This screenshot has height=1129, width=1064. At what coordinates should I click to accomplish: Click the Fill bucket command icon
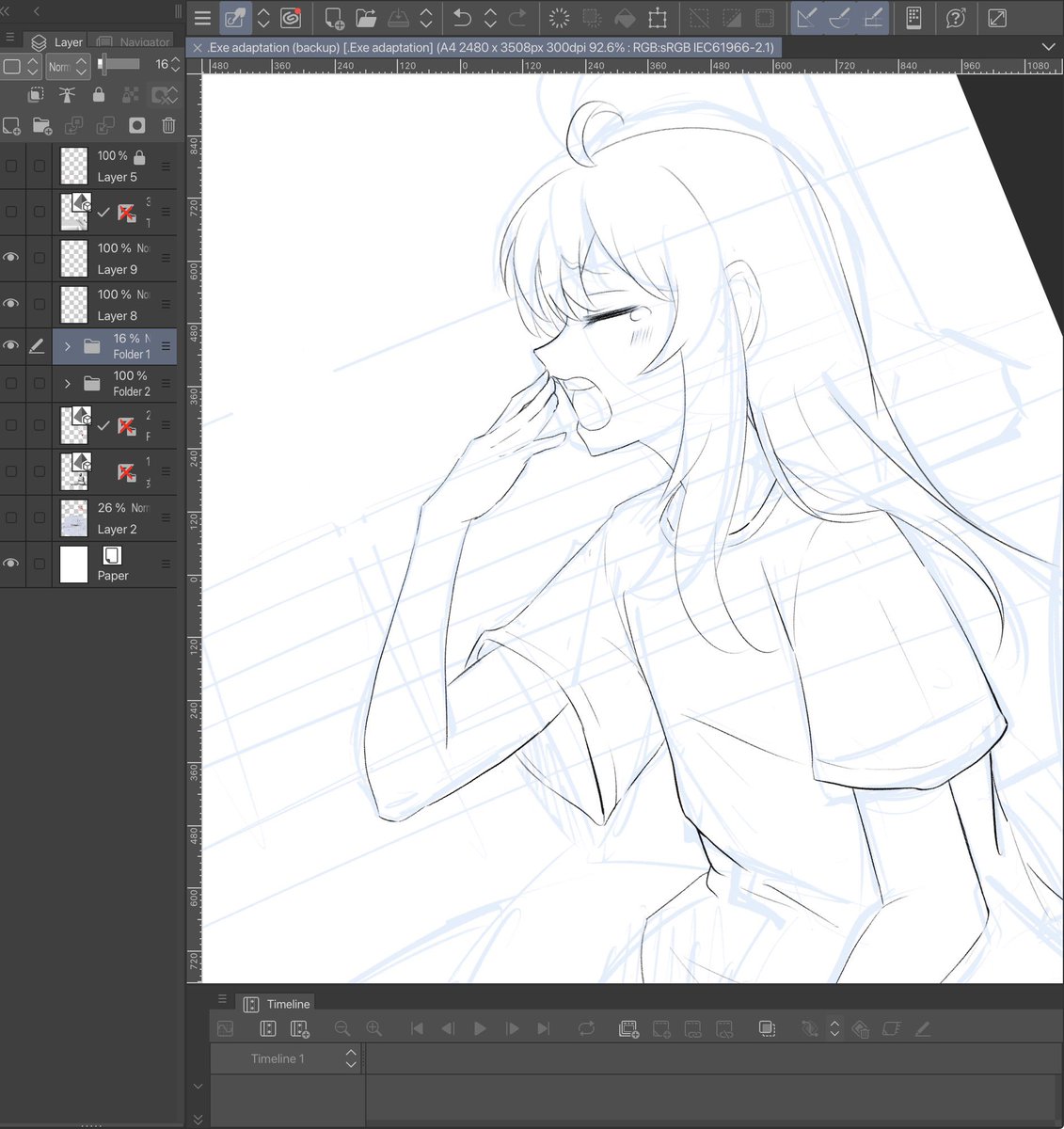625,18
